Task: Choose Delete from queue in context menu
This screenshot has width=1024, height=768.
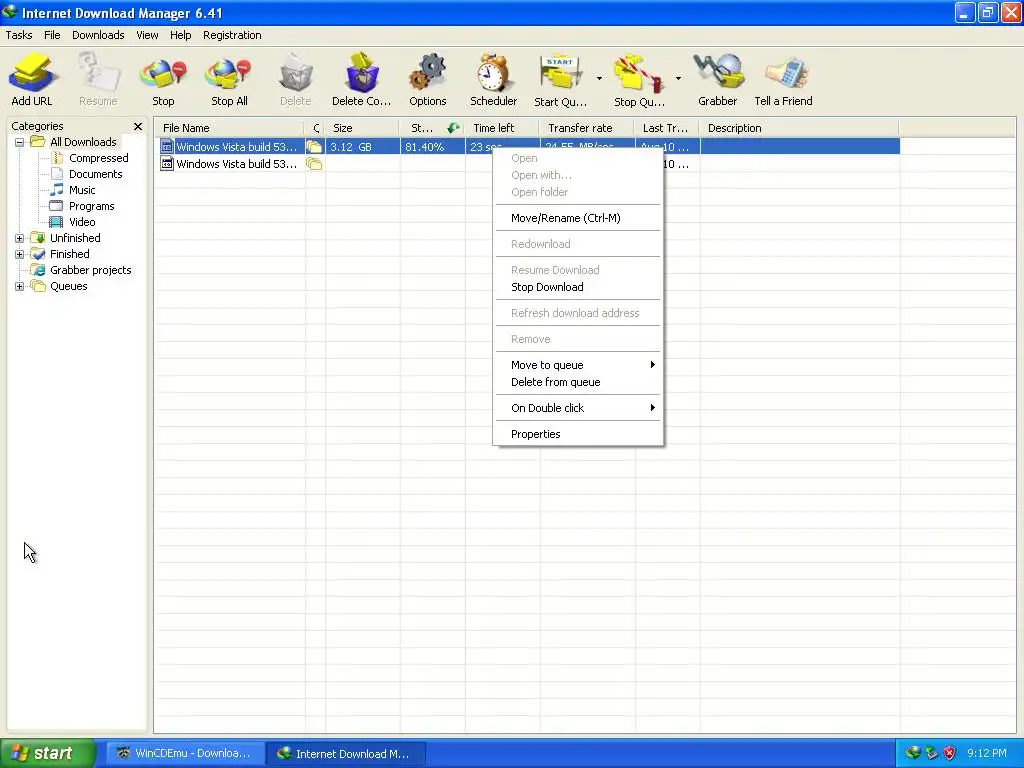Action: (x=578, y=382)
